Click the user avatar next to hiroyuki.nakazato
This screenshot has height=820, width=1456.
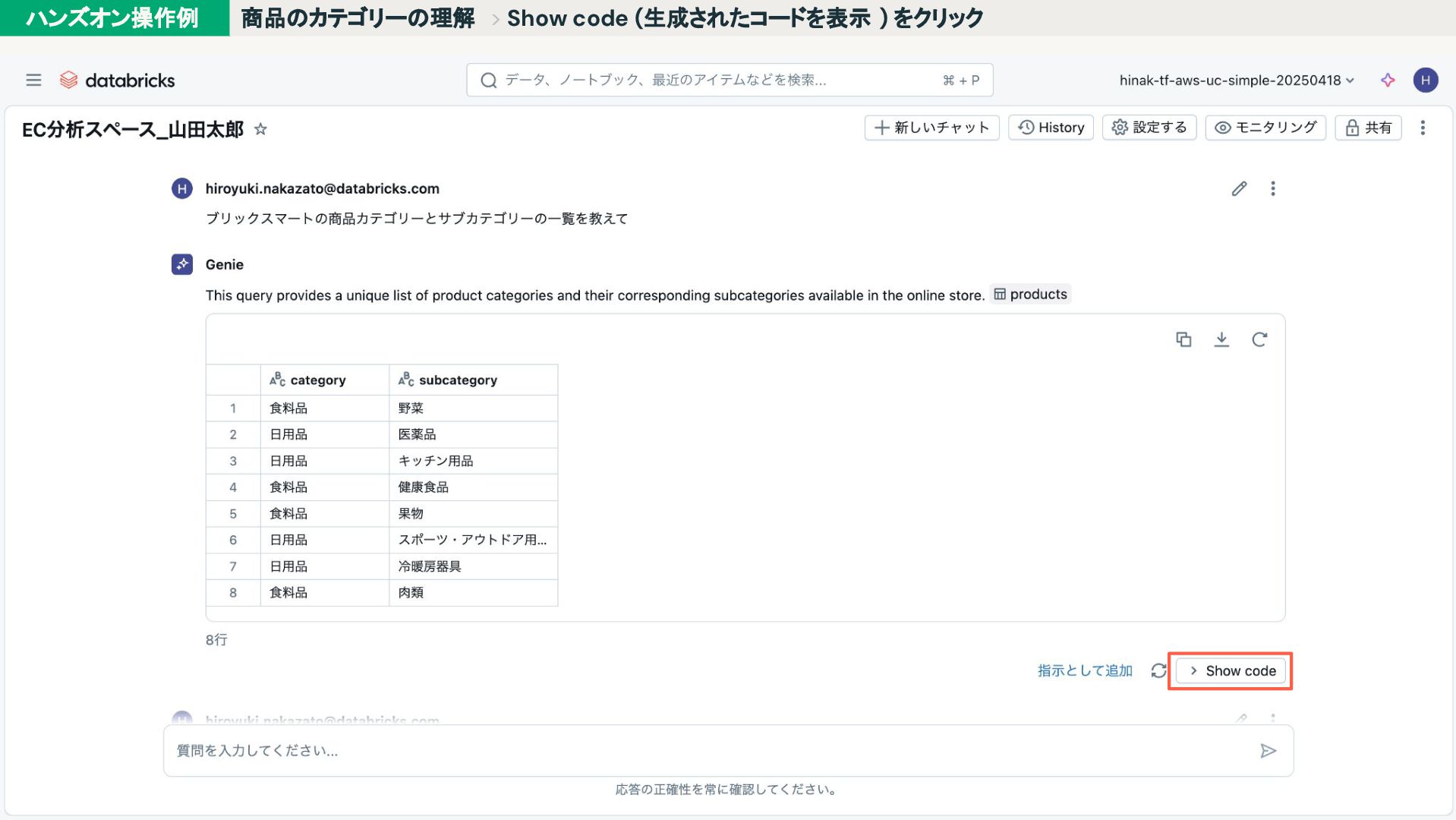point(182,188)
